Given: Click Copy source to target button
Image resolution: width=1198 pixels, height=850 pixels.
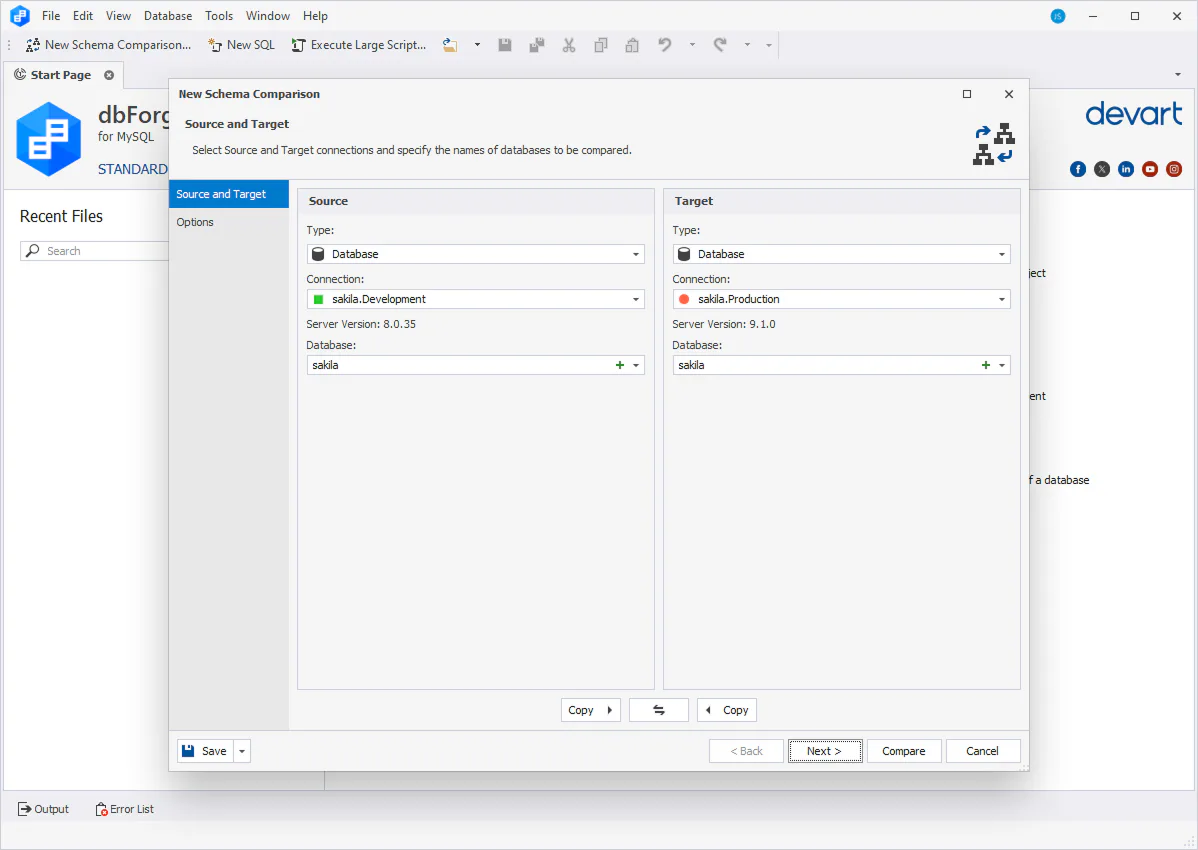Looking at the screenshot, I should point(591,710).
